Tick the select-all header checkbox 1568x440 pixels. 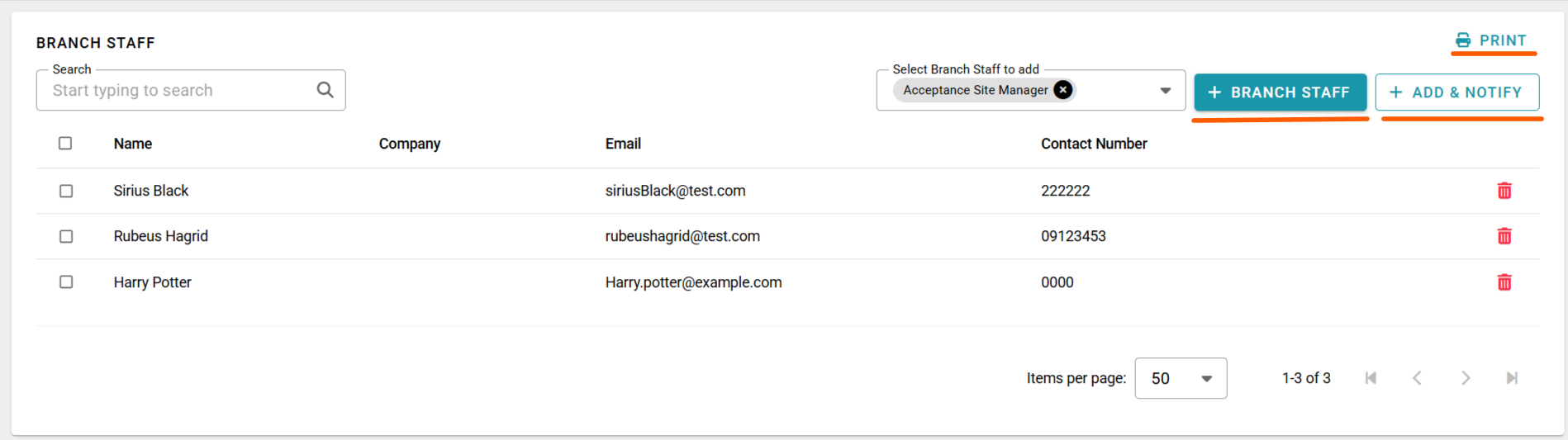pyautogui.click(x=65, y=144)
